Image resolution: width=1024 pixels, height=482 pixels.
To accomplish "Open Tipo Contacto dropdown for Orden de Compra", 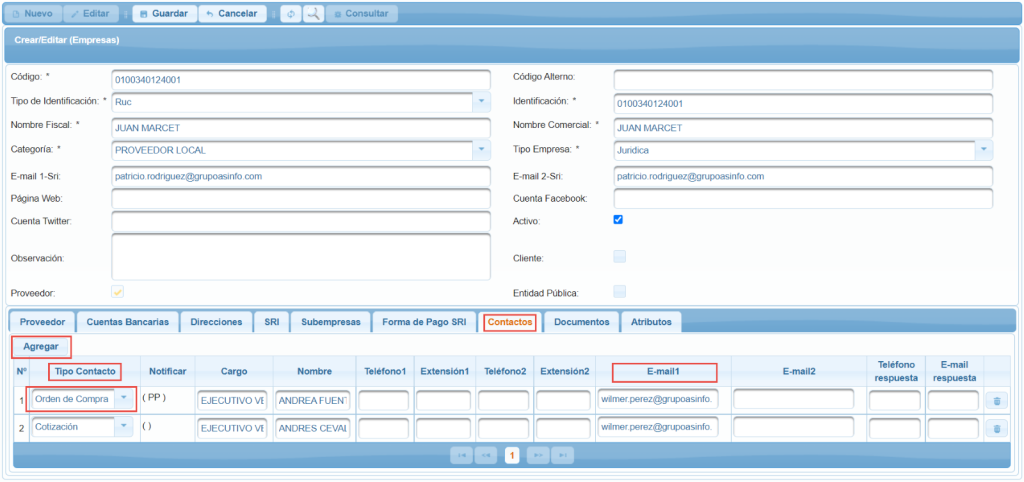I will click(123, 400).
